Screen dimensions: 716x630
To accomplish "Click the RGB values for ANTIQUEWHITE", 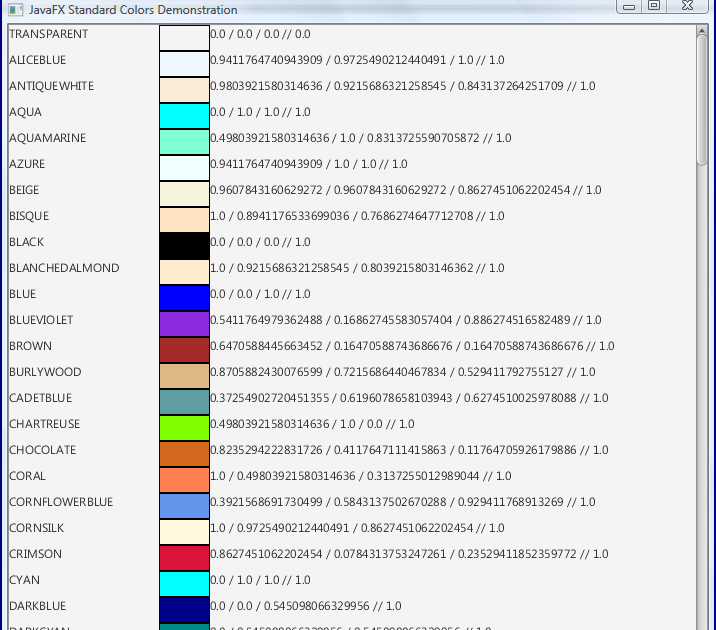I will click(403, 86).
